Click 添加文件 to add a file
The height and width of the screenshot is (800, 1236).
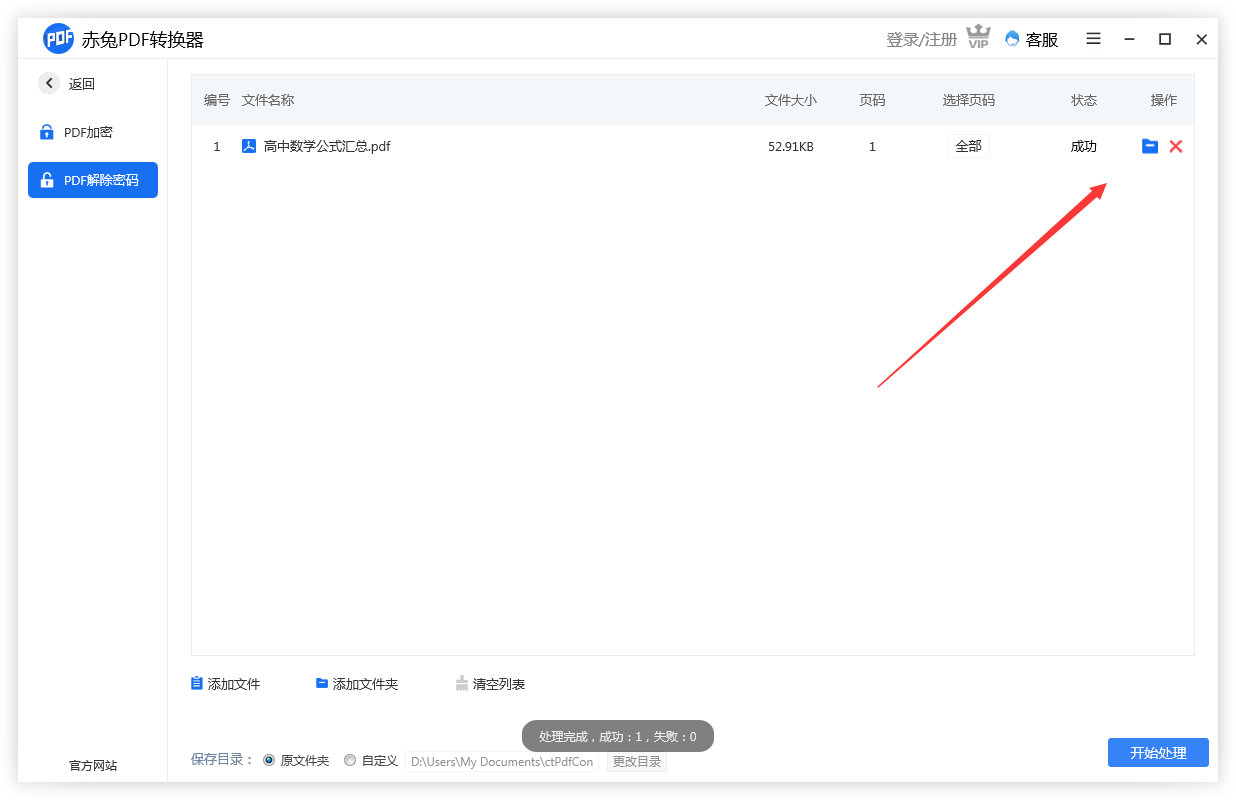[x=226, y=684]
